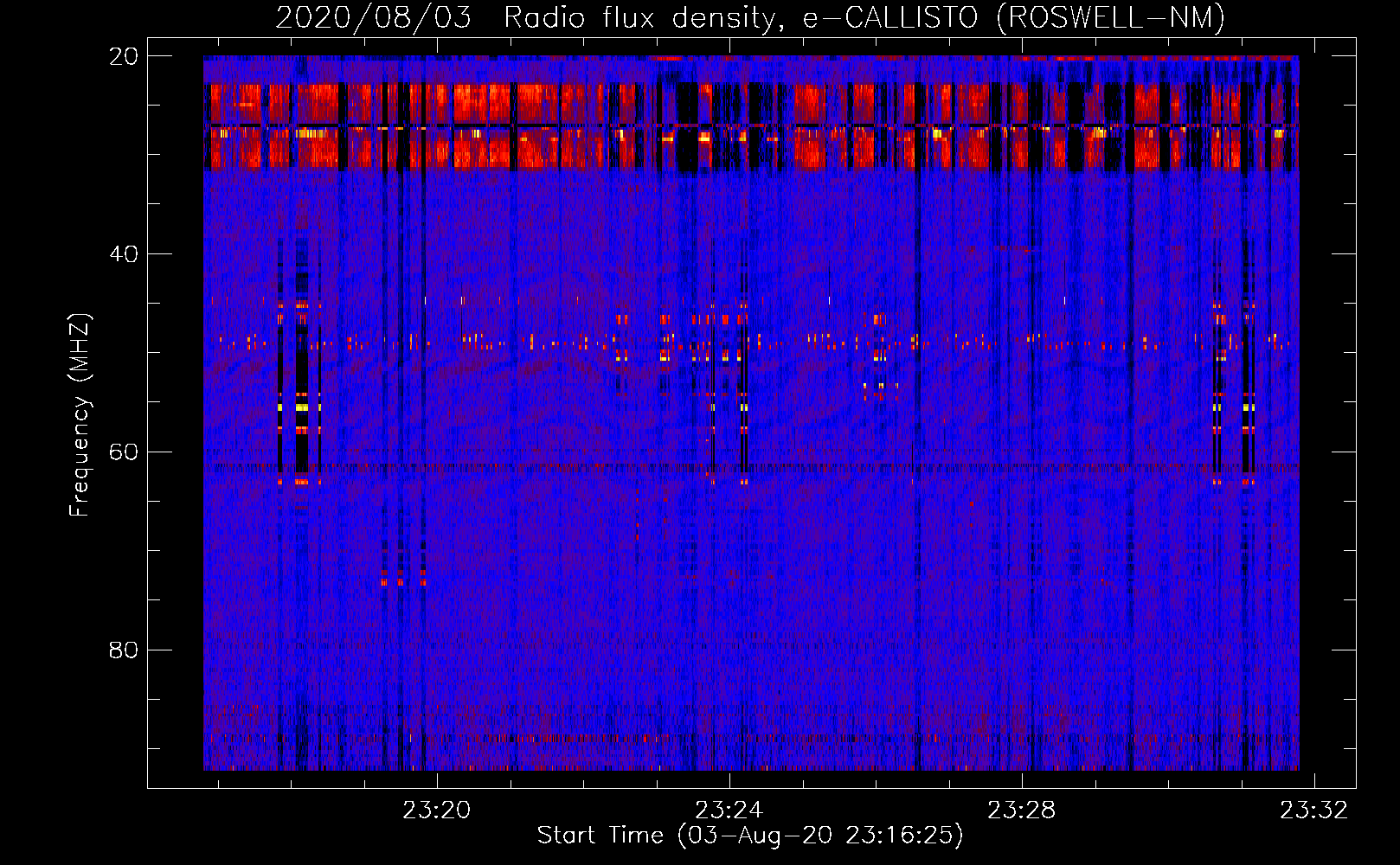Click the '40' frequency tick label
Viewport: 1400px width, 865px height.
pos(124,254)
